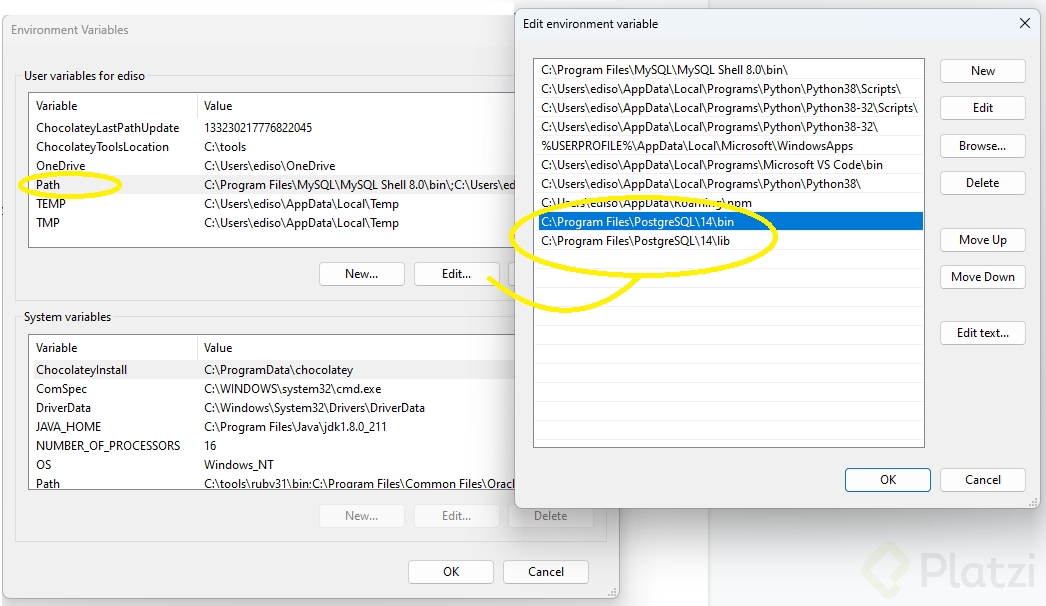Screen dimensions: 1046x606
Task: Select the Python38\Scripts\ path entry
Action: point(729,89)
